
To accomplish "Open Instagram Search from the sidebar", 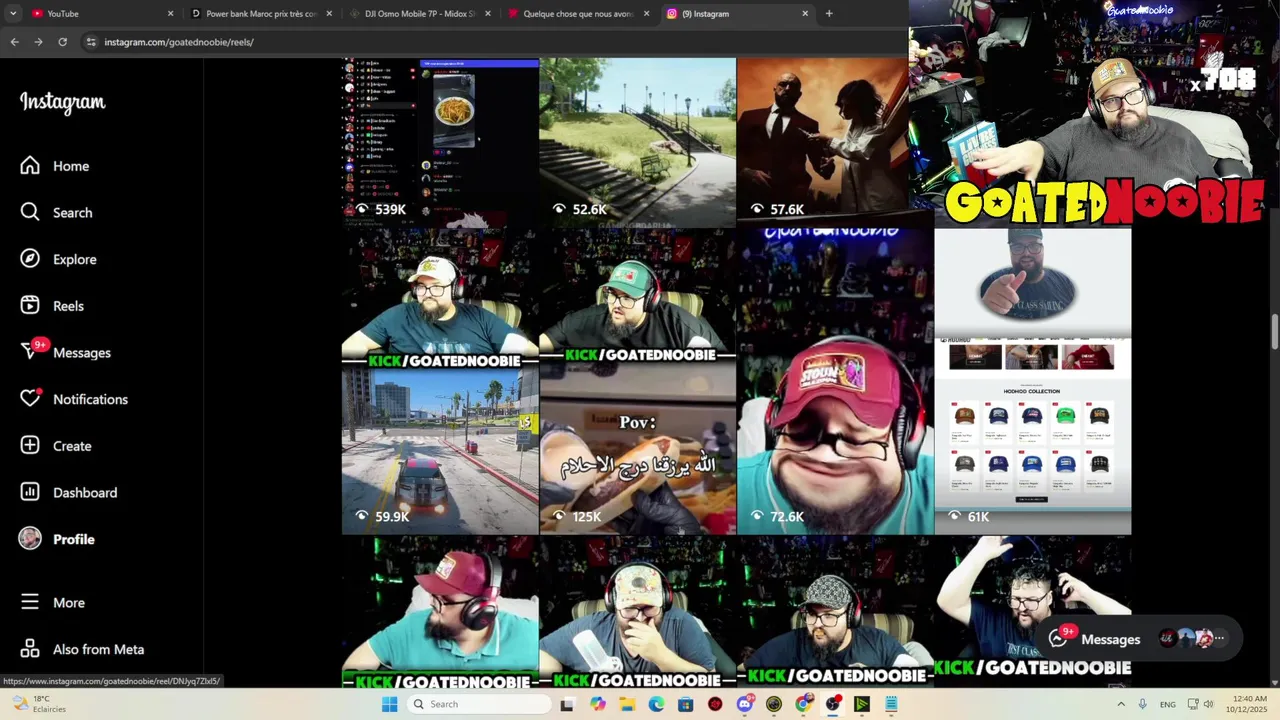I will click(30, 212).
